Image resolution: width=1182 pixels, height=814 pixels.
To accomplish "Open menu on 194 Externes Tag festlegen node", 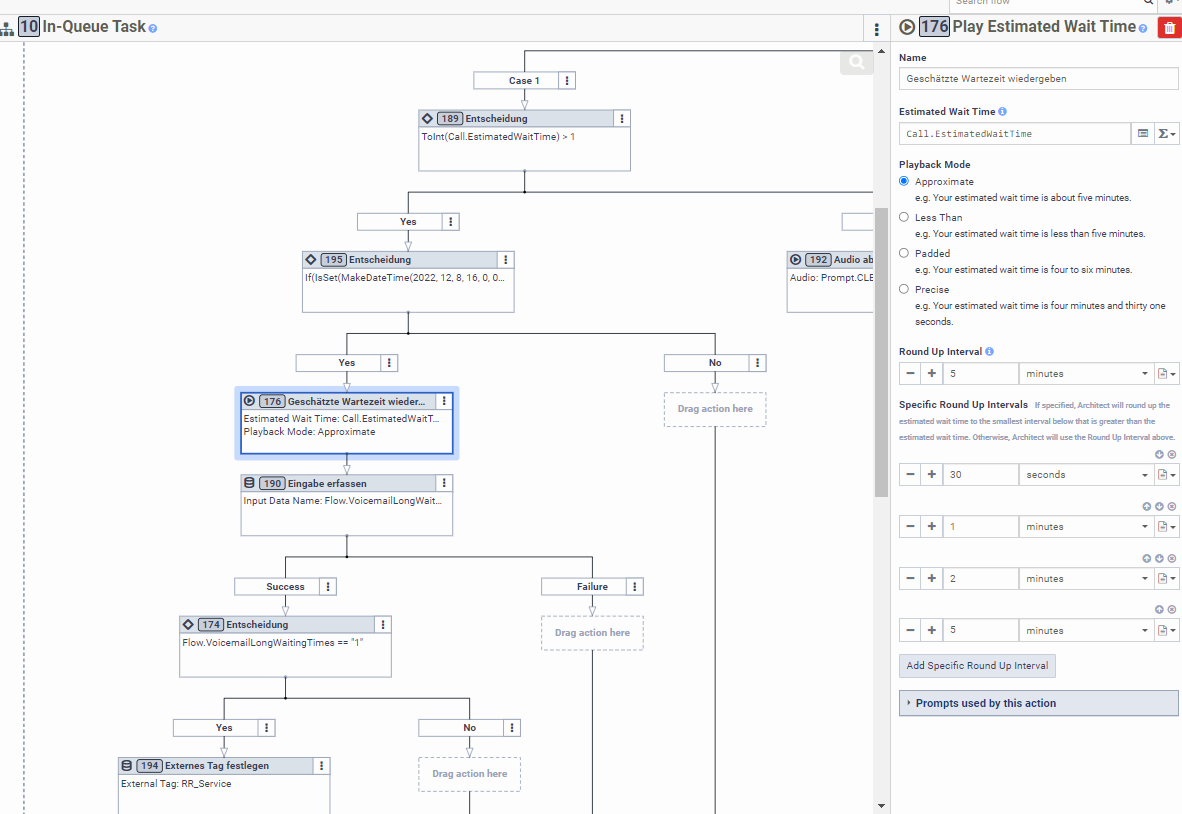I will click(x=321, y=766).
